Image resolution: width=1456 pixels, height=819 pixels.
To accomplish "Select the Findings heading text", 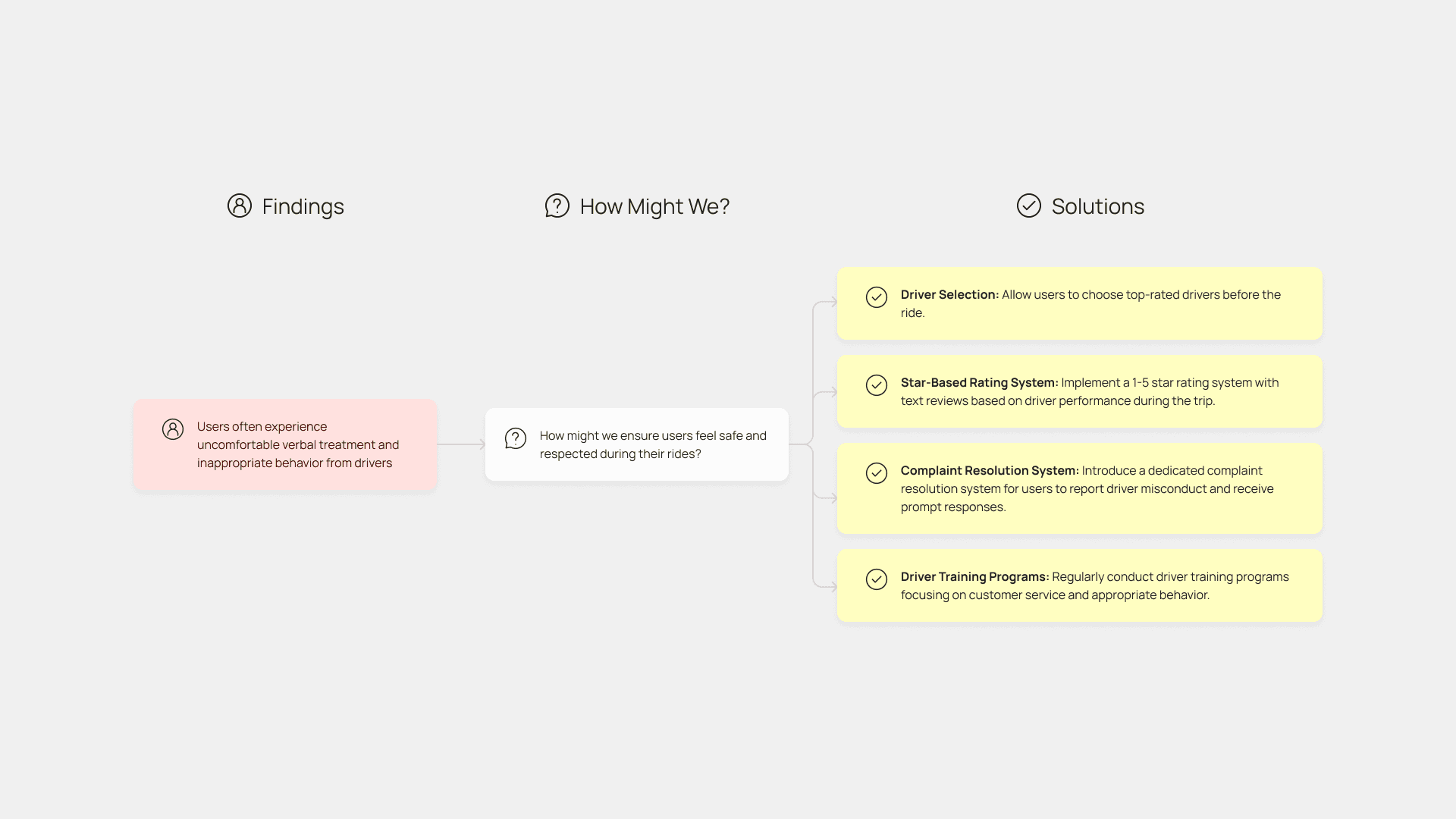I will tap(303, 206).
